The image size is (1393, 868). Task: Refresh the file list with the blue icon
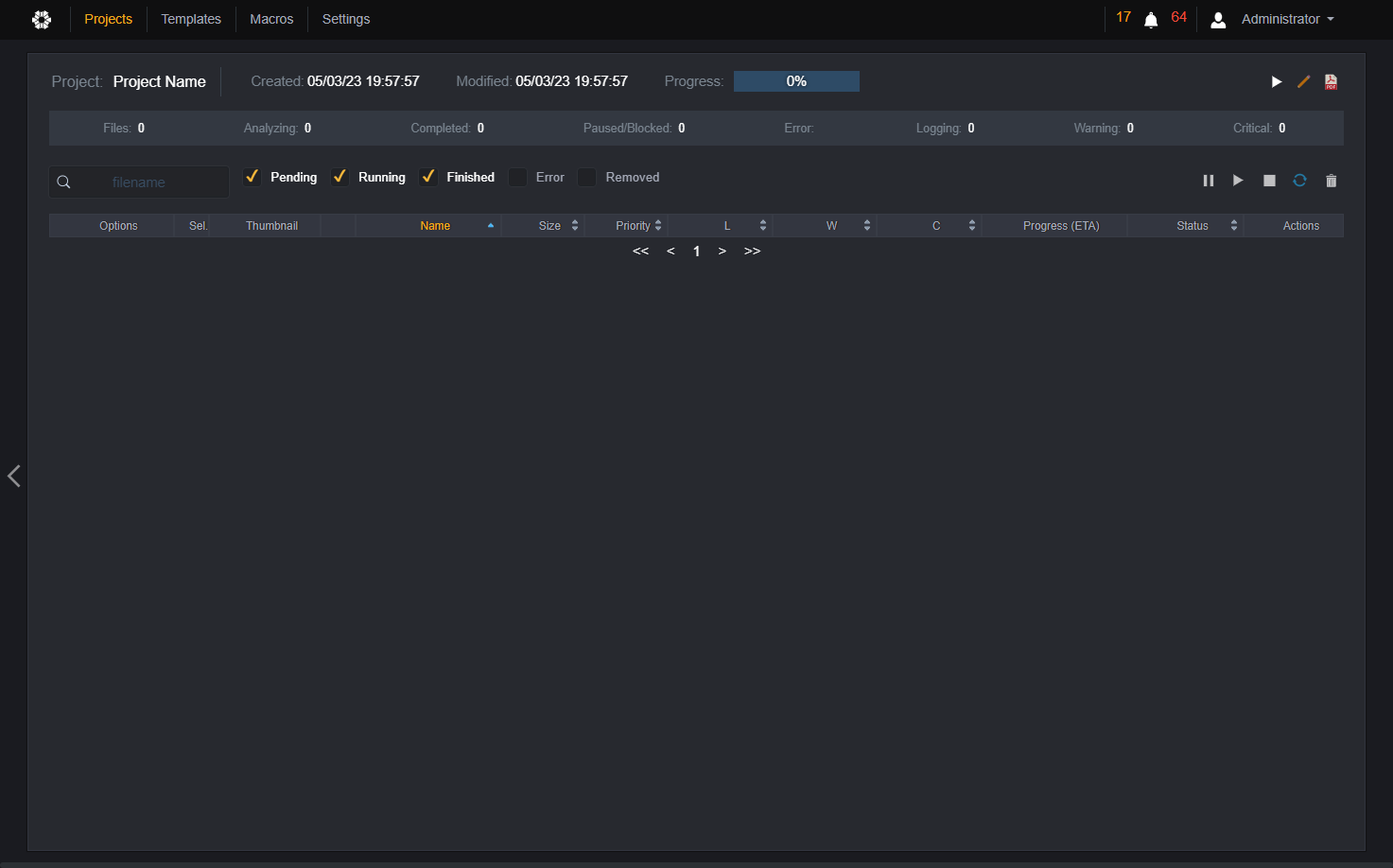pyautogui.click(x=1299, y=181)
